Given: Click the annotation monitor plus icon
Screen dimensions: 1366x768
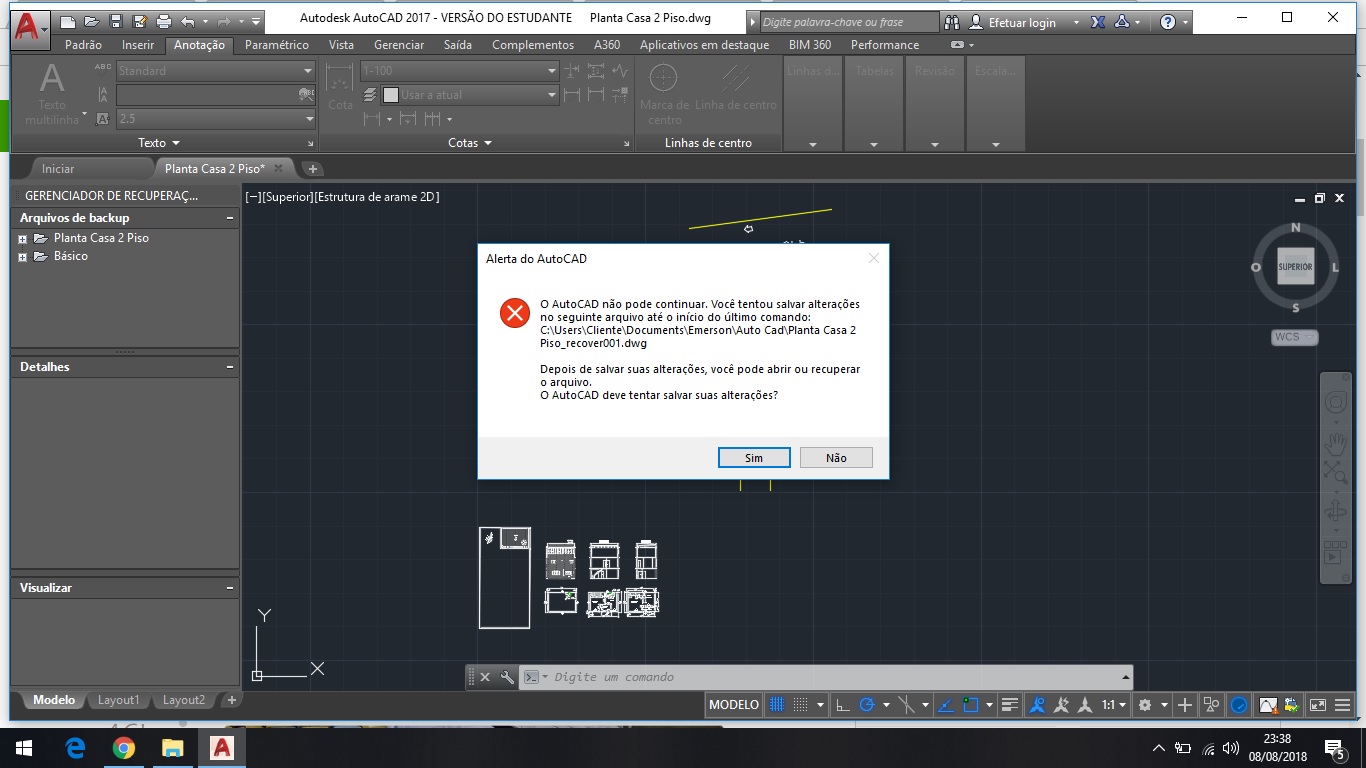Looking at the screenshot, I should click(x=1185, y=705).
